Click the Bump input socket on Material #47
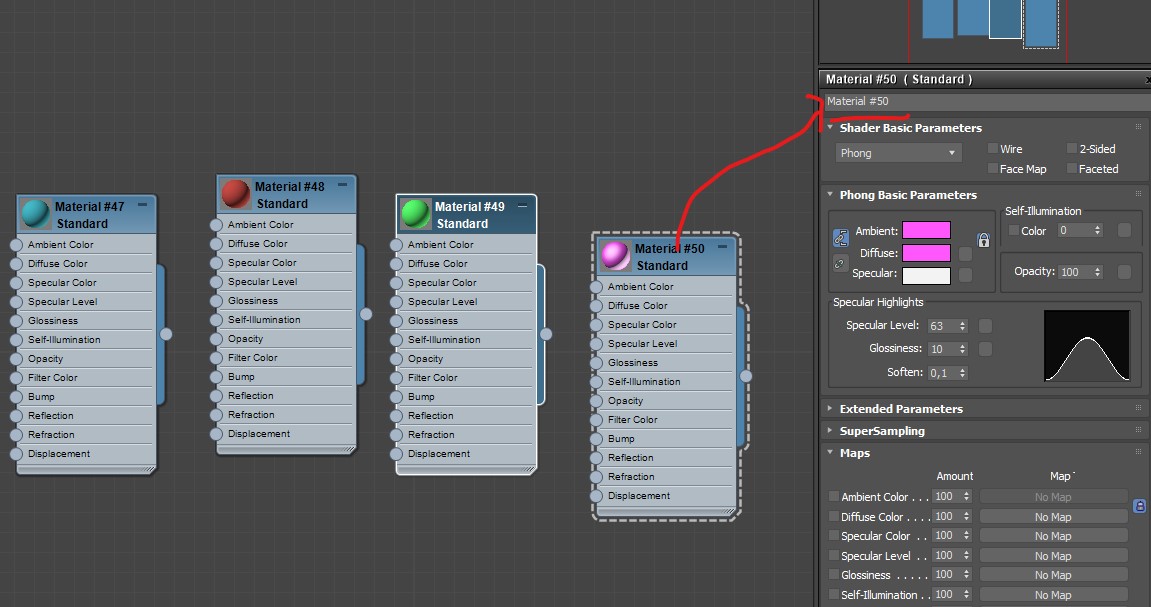 (16, 396)
